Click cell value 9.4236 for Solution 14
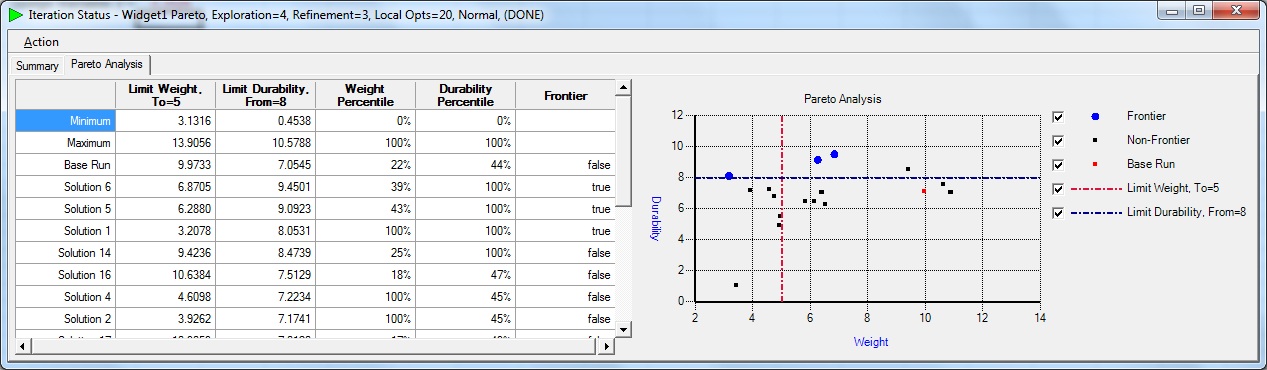 point(165,252)
